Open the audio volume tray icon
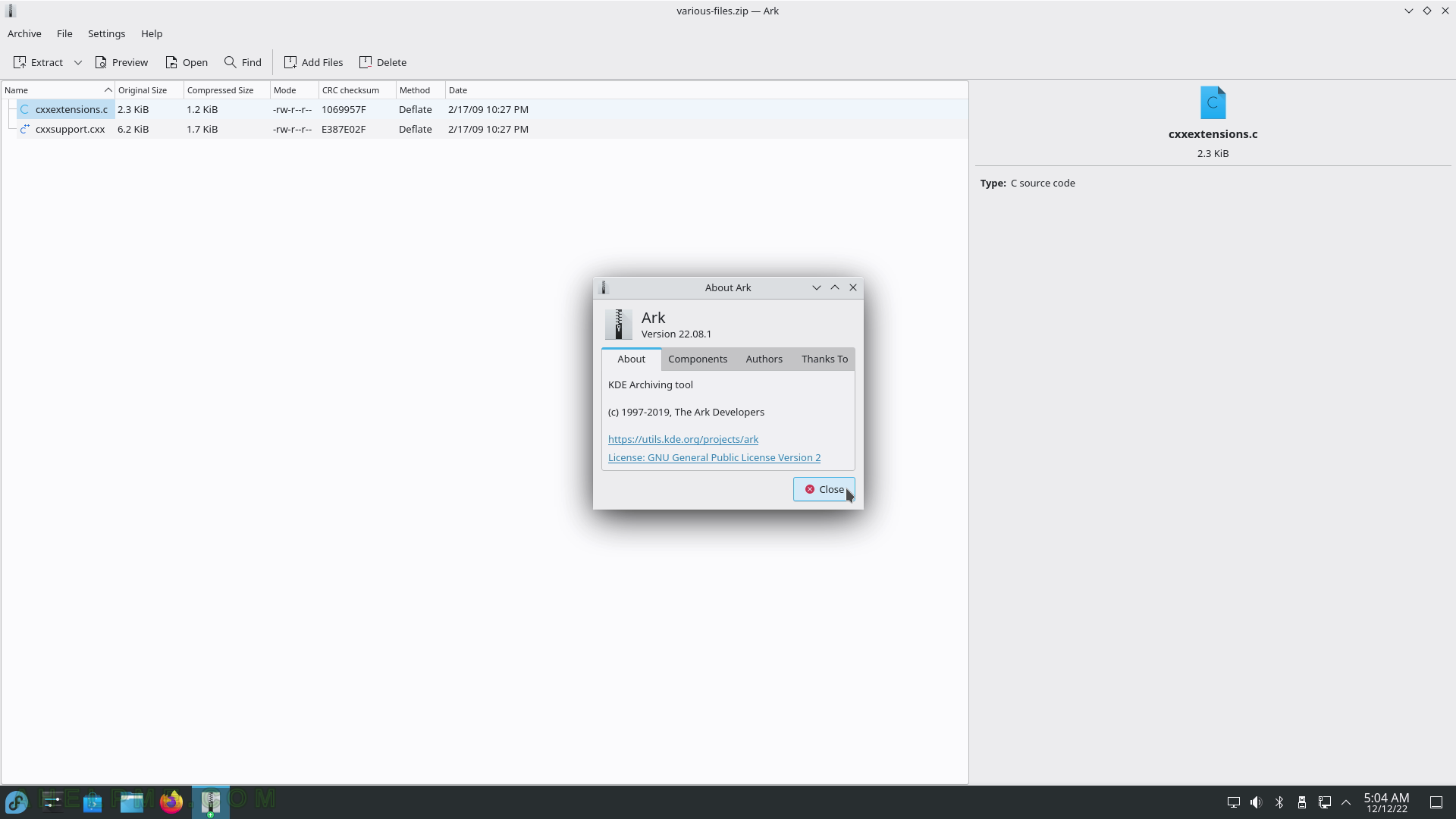Screen dimensions: 1456x819 pos(1257,802)
